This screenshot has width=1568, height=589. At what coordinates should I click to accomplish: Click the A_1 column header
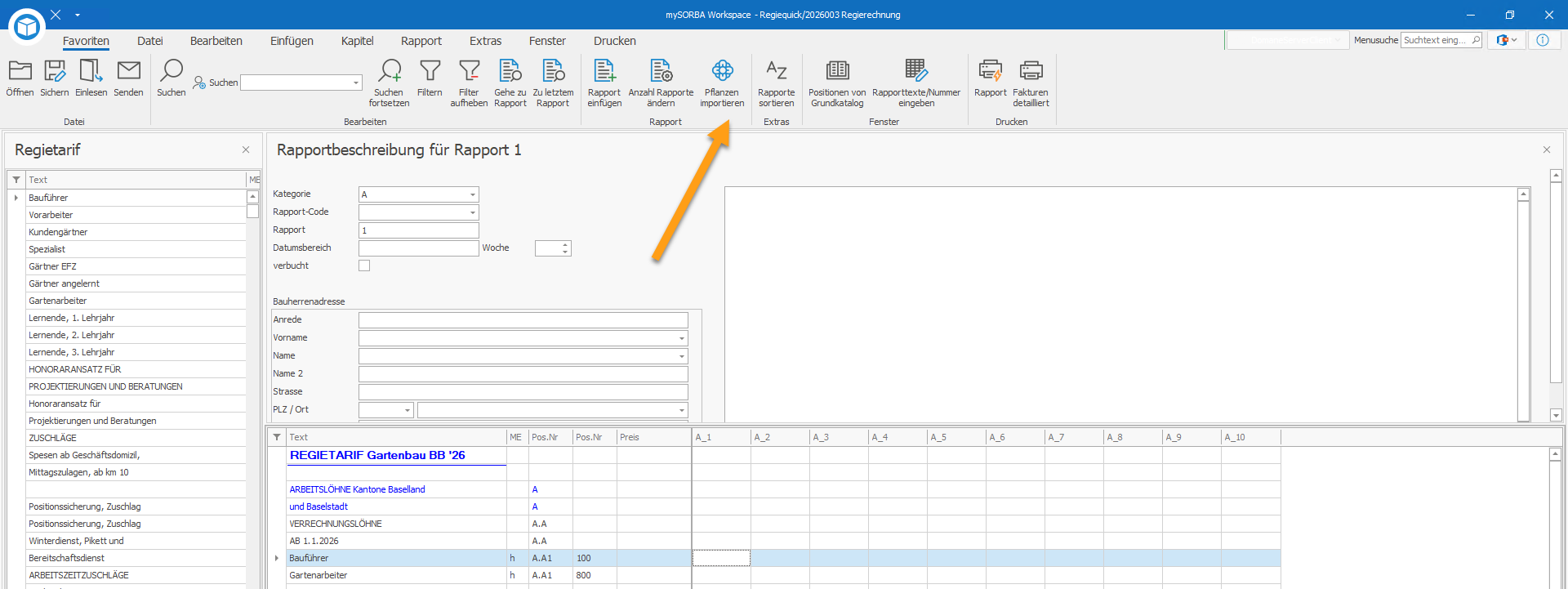coord(721,437)
